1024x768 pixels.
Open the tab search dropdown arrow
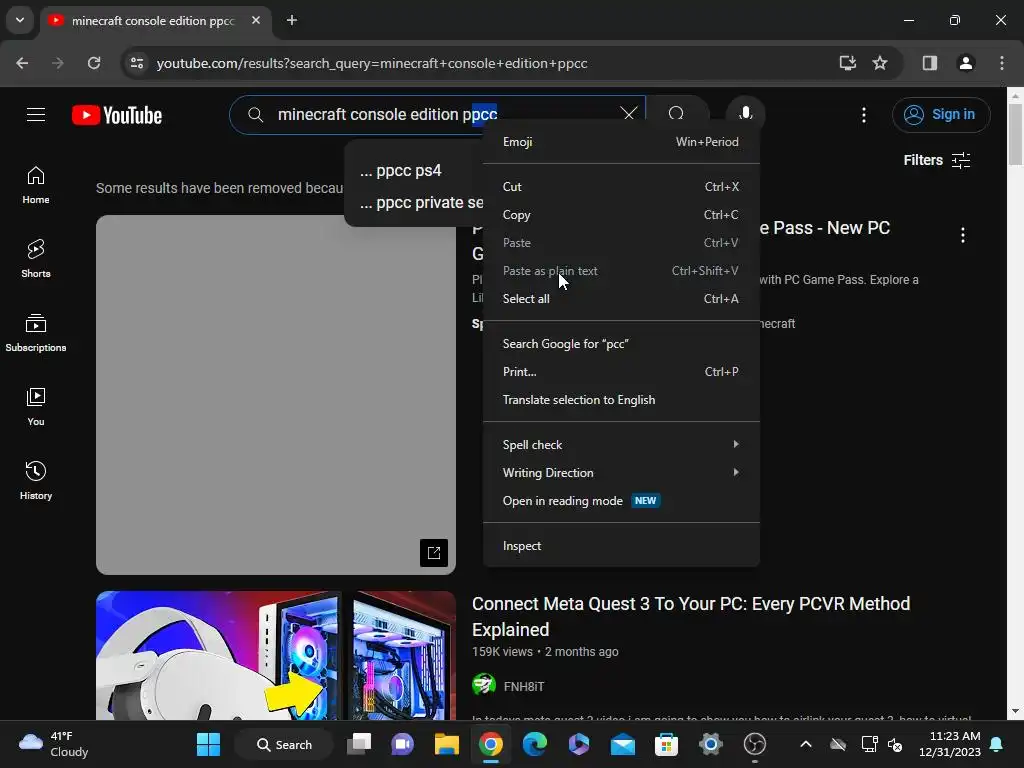[x=20, y=20]
